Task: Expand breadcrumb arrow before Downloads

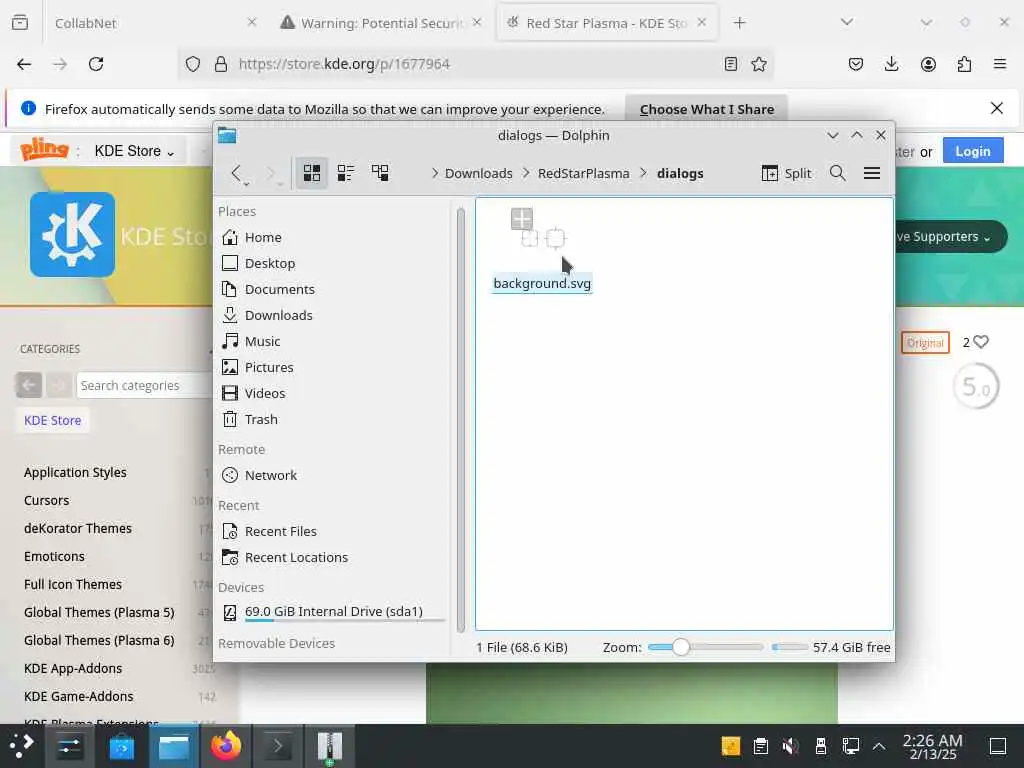Action: tap(434, 173)
